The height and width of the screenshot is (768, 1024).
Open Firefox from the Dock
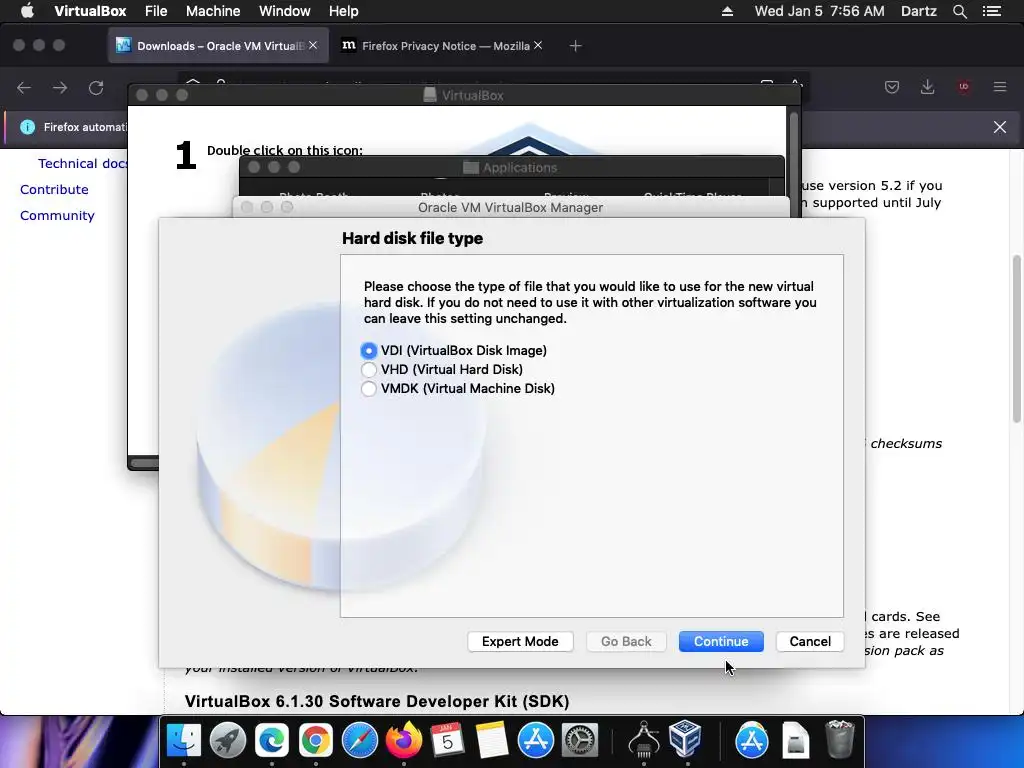[404, 741]
